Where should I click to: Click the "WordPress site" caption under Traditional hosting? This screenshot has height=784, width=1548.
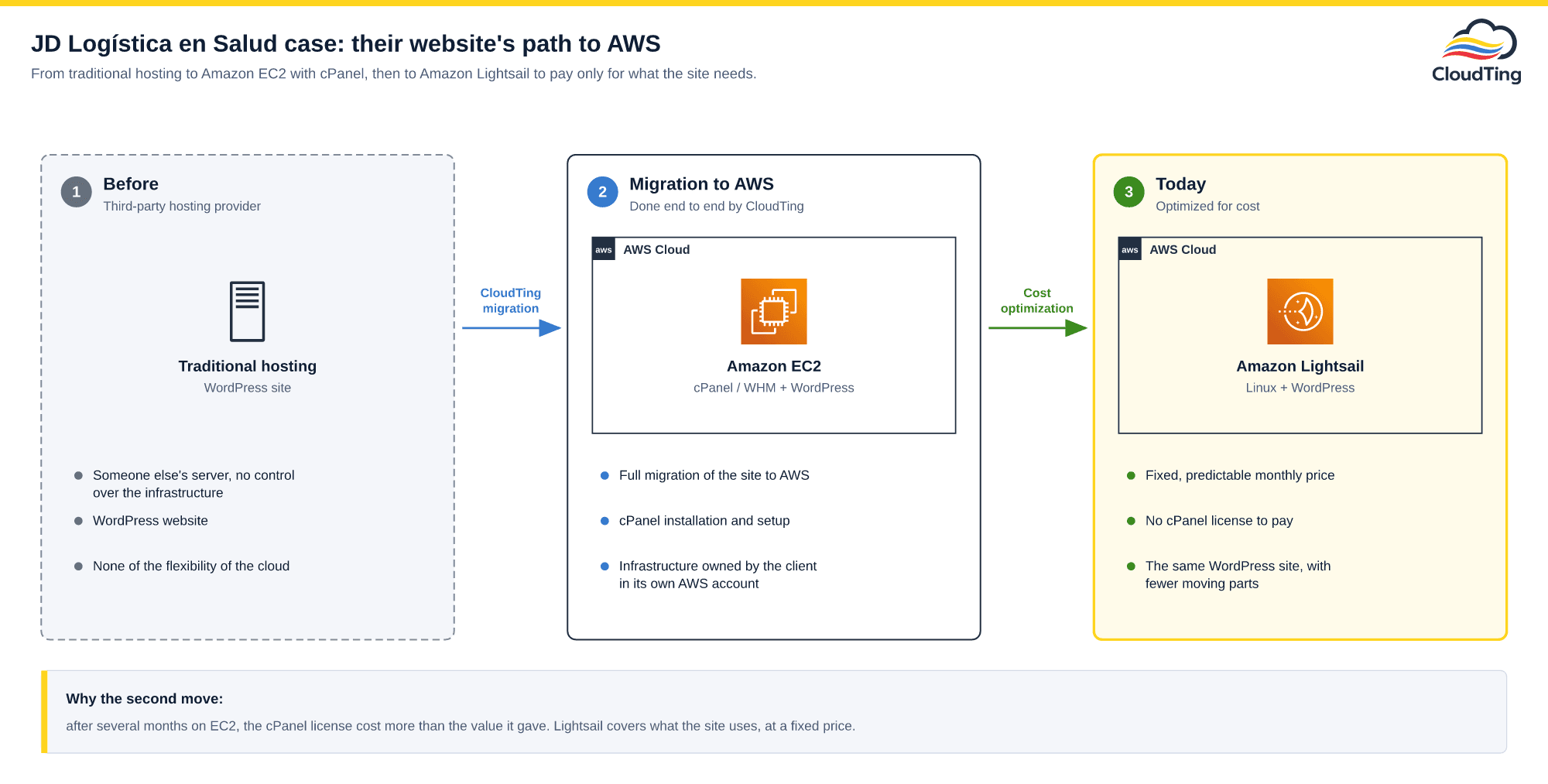point(248,388)
